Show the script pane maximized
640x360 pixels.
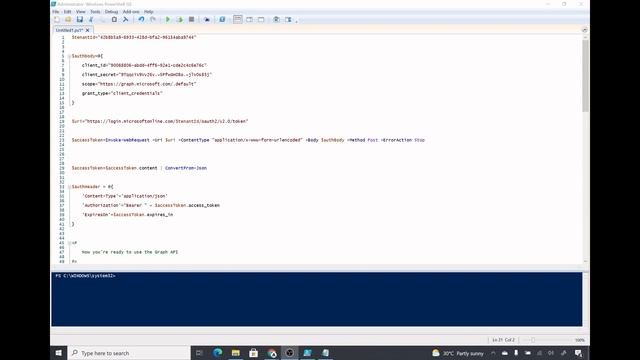261,20
